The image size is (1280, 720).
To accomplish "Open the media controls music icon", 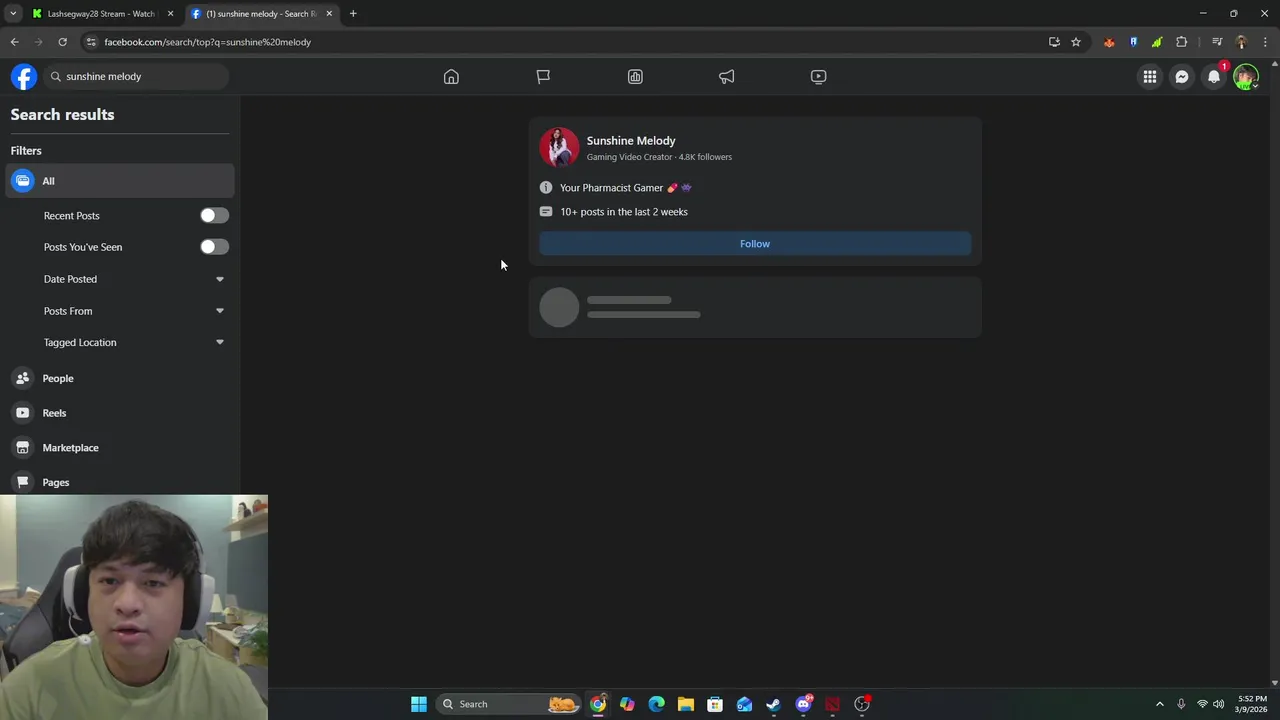I will pyautogui.click(x=1217, y=42).
